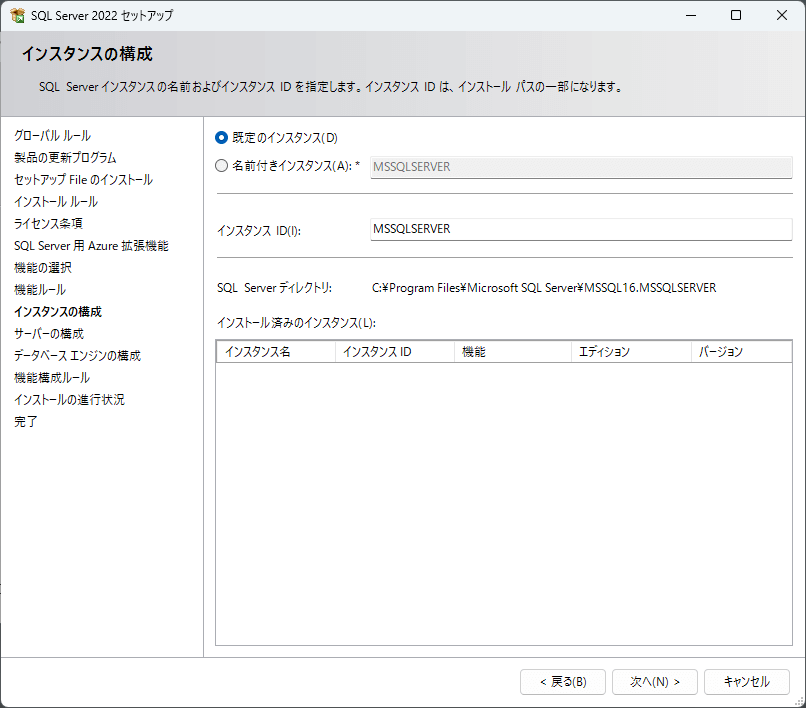Screen dimensions: 806x708
Task: Select インストールの進行状況 in the step list
Action: click(69, 400)
